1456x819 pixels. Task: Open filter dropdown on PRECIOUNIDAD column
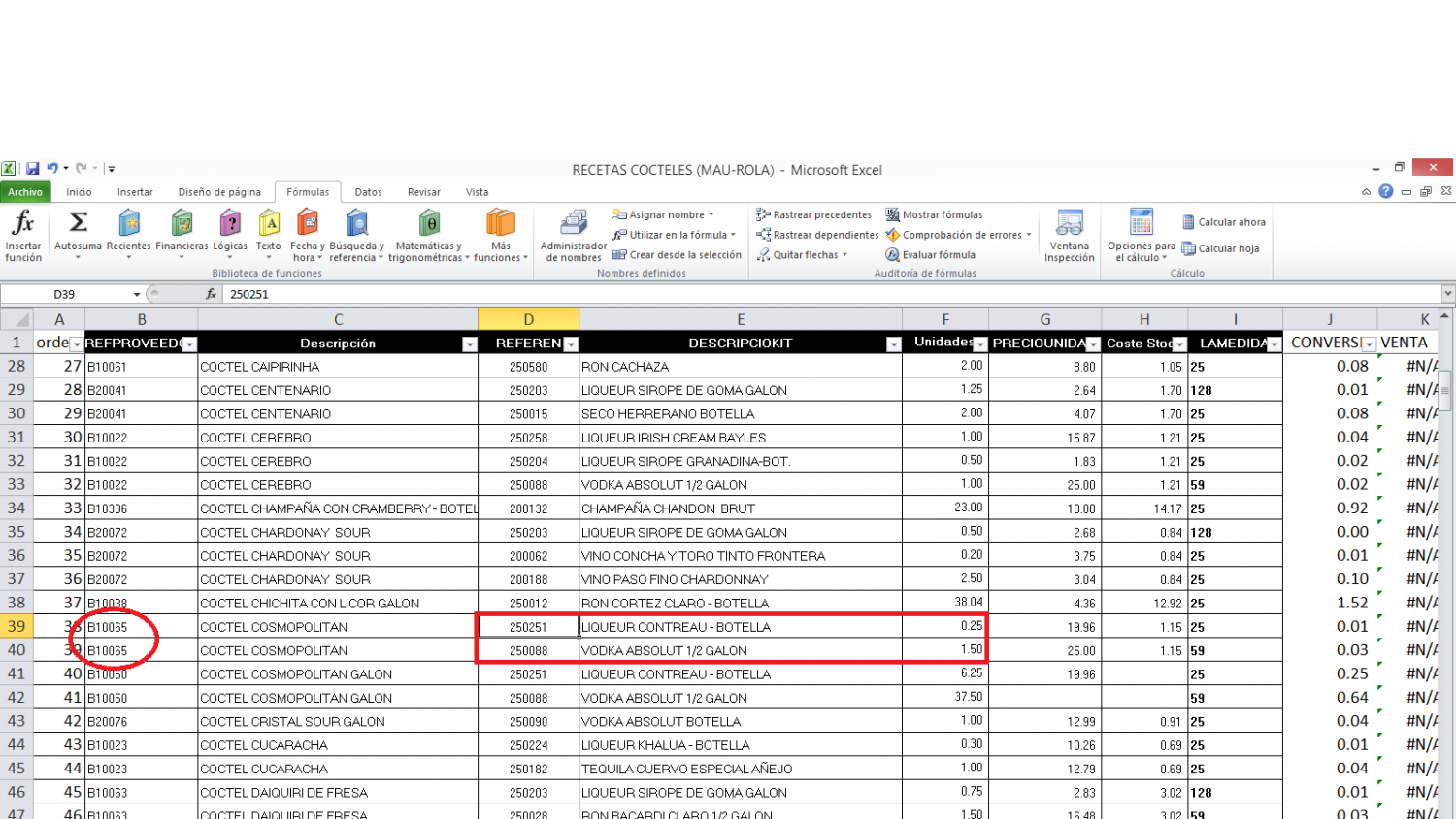coord(1093,344)
